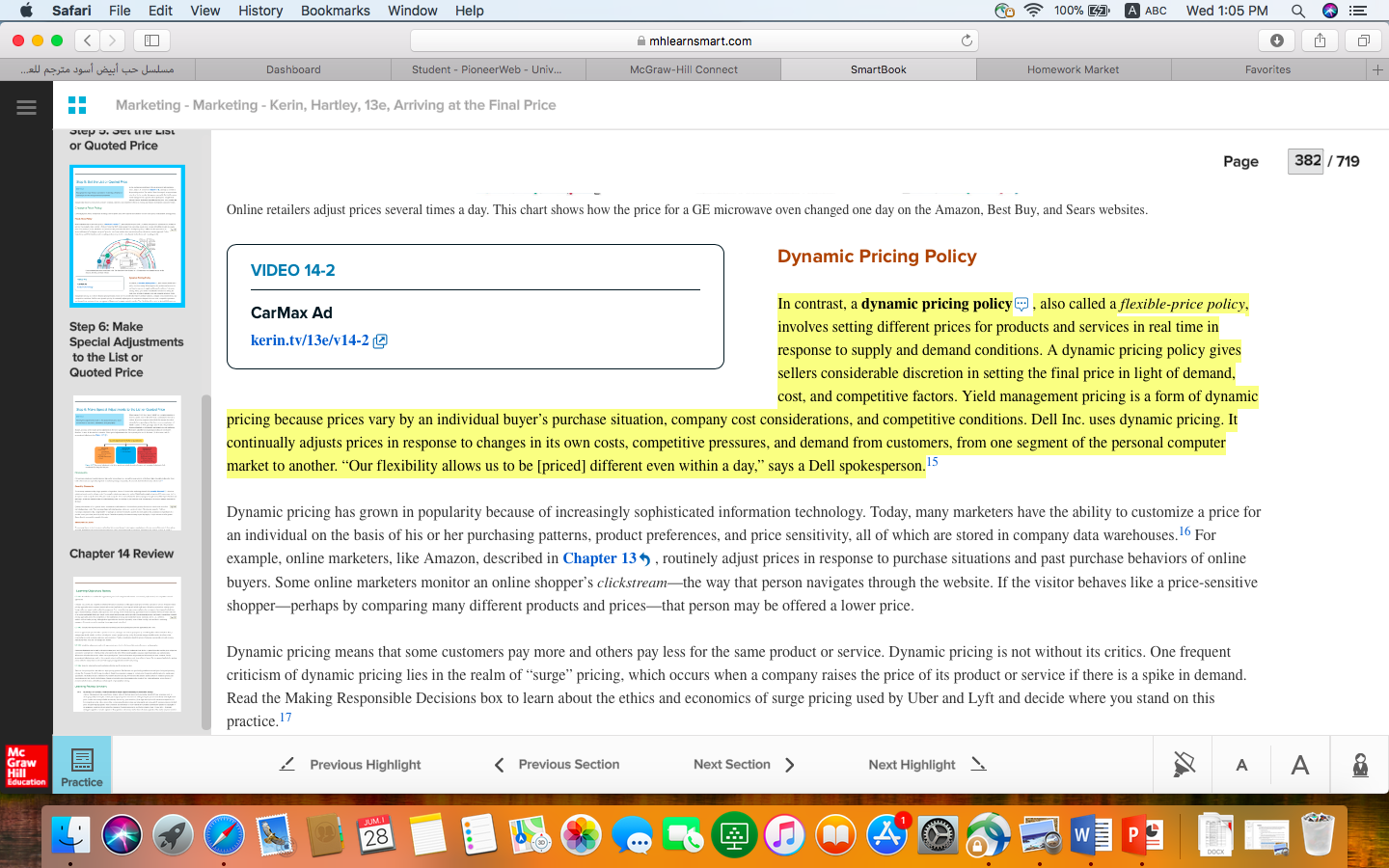Open the App Store from the Dock

tap(886, 835)
